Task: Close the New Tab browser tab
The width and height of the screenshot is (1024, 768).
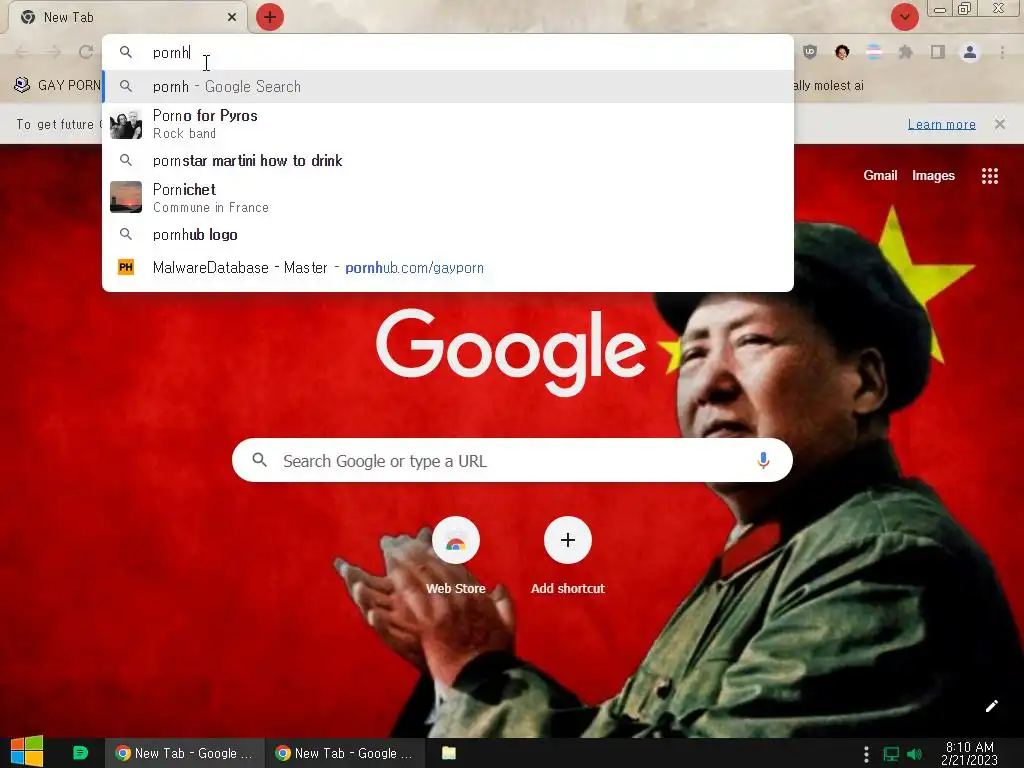Action: tap(232, 18)
